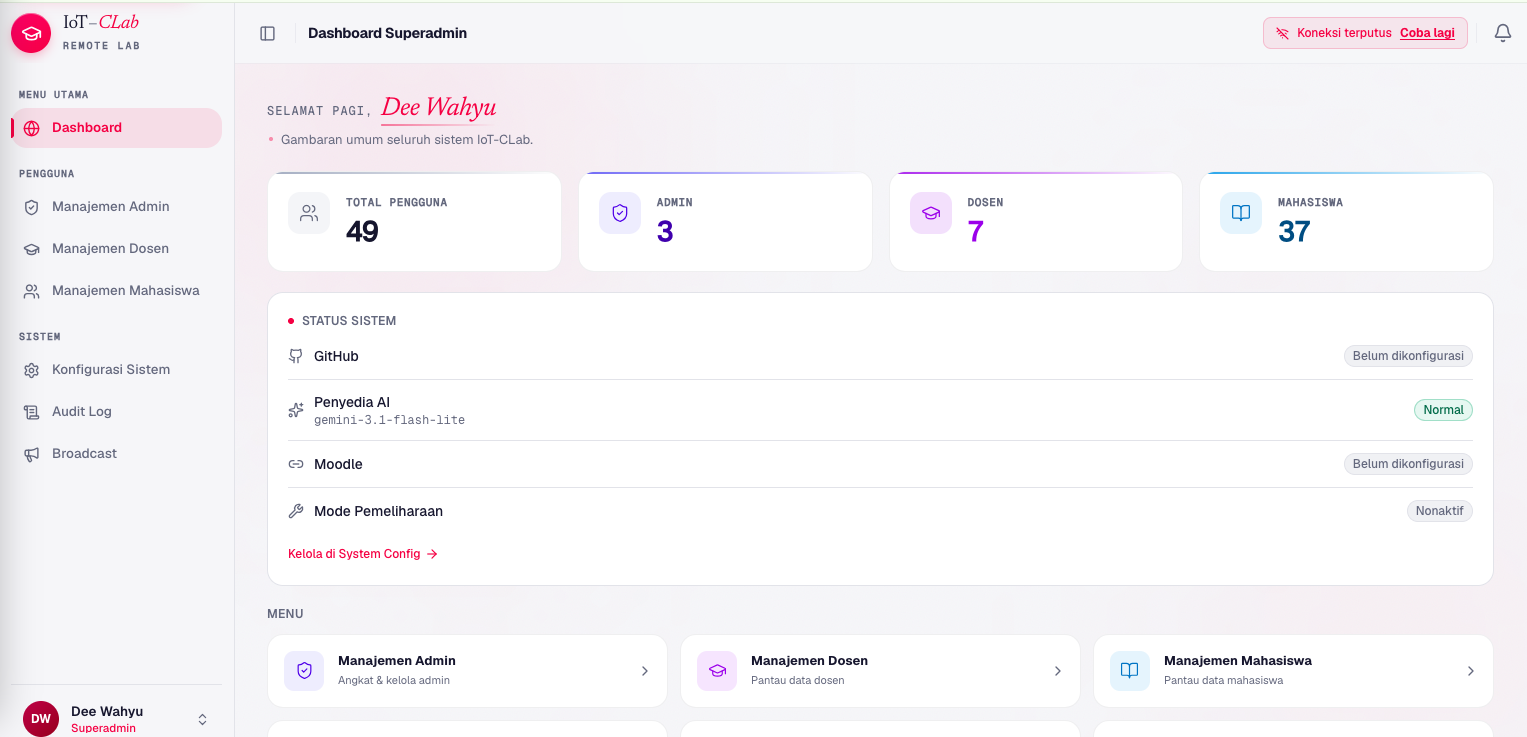Click the Dee Wahyu greeting name
This screenshot has height=737, width=1527.
[x=438, y=108]
